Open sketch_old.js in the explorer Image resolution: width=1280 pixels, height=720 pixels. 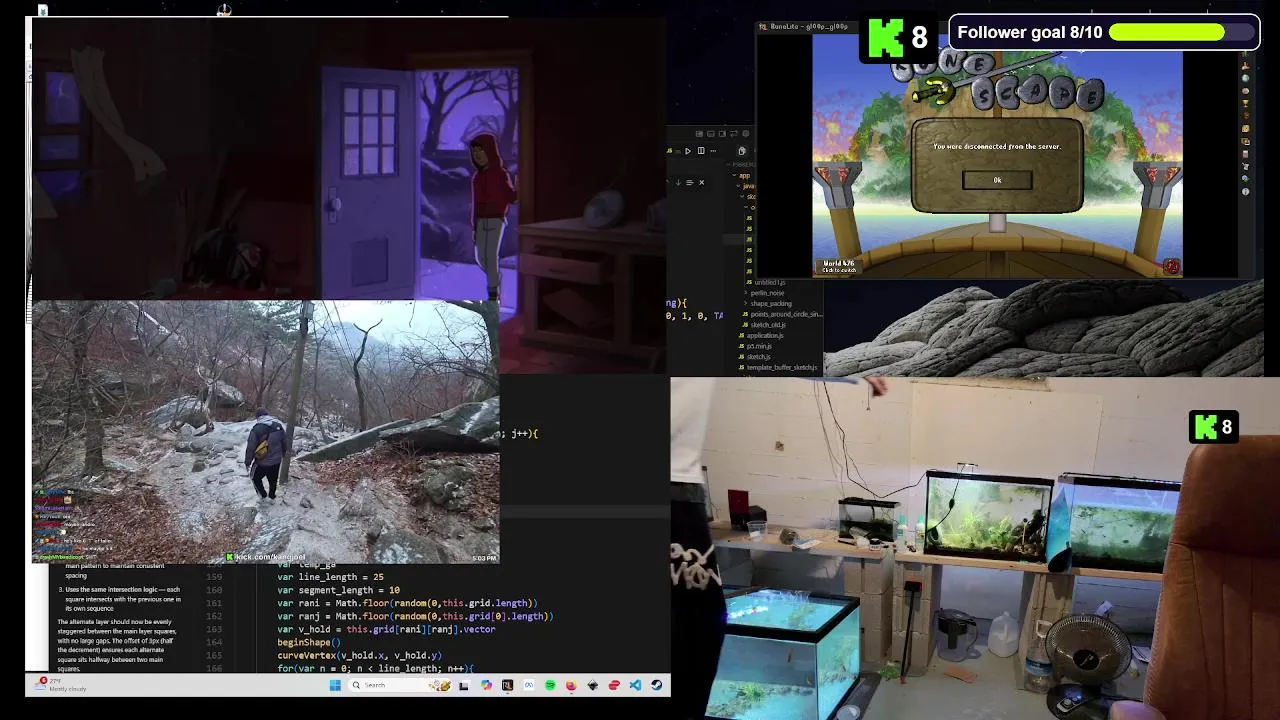[765, 325]
